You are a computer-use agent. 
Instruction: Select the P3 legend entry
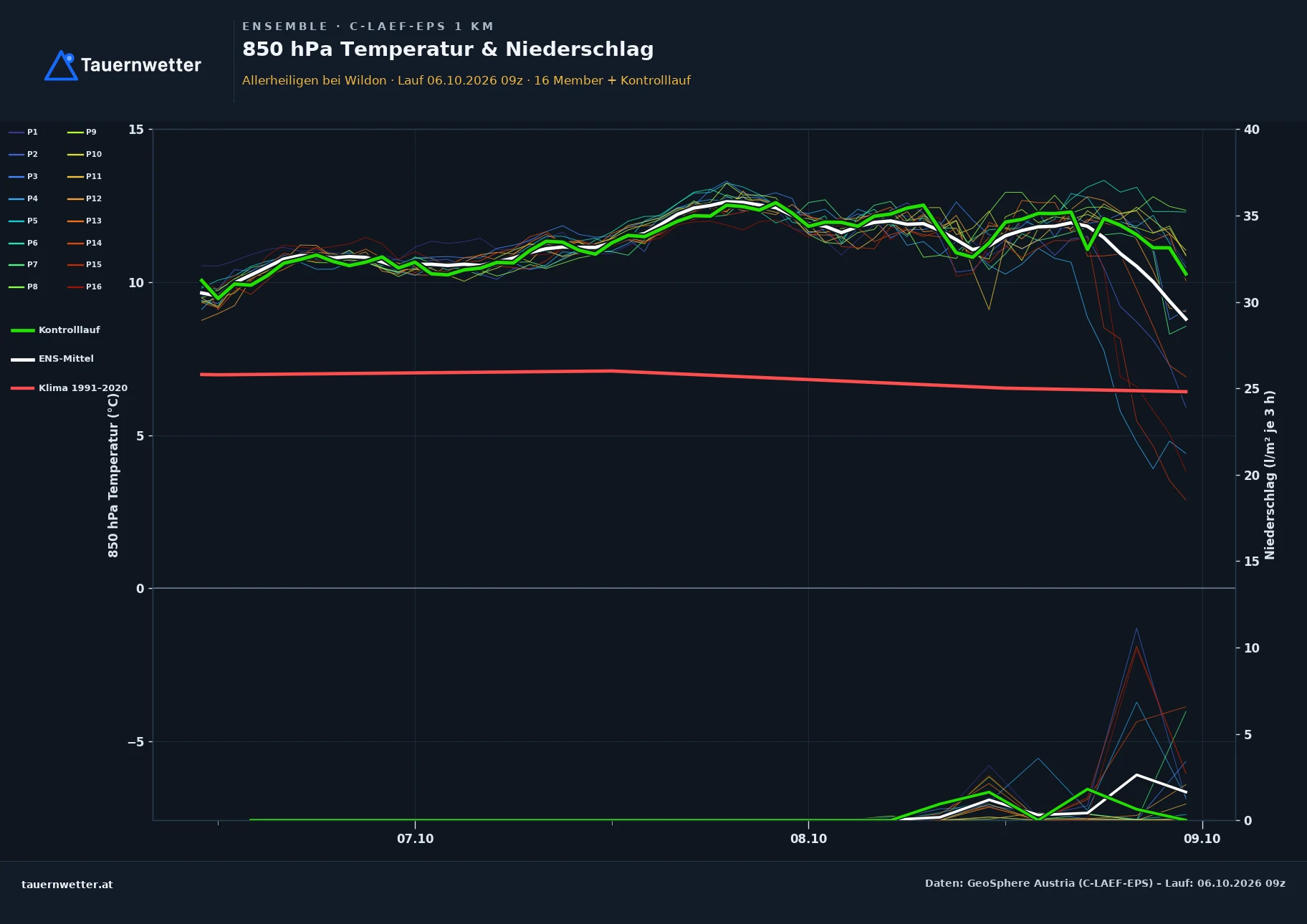tap(24, 176)
